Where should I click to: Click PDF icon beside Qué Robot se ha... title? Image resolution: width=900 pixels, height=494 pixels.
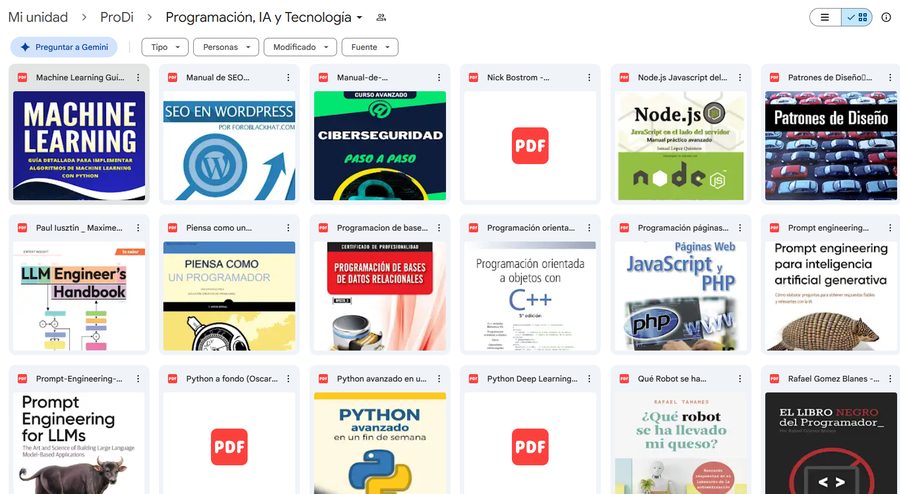624,379
